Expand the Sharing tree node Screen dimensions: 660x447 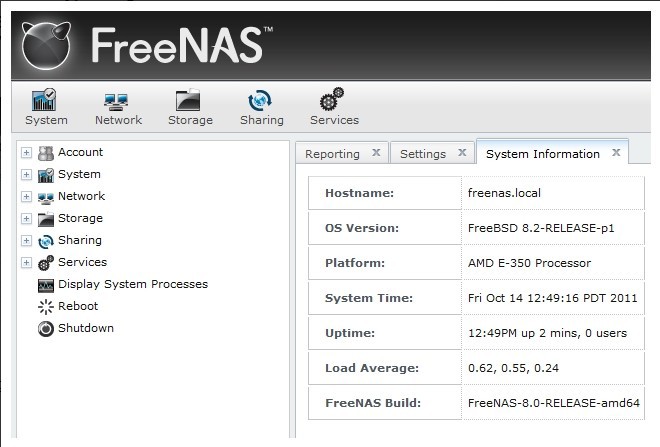click(26, 241)
